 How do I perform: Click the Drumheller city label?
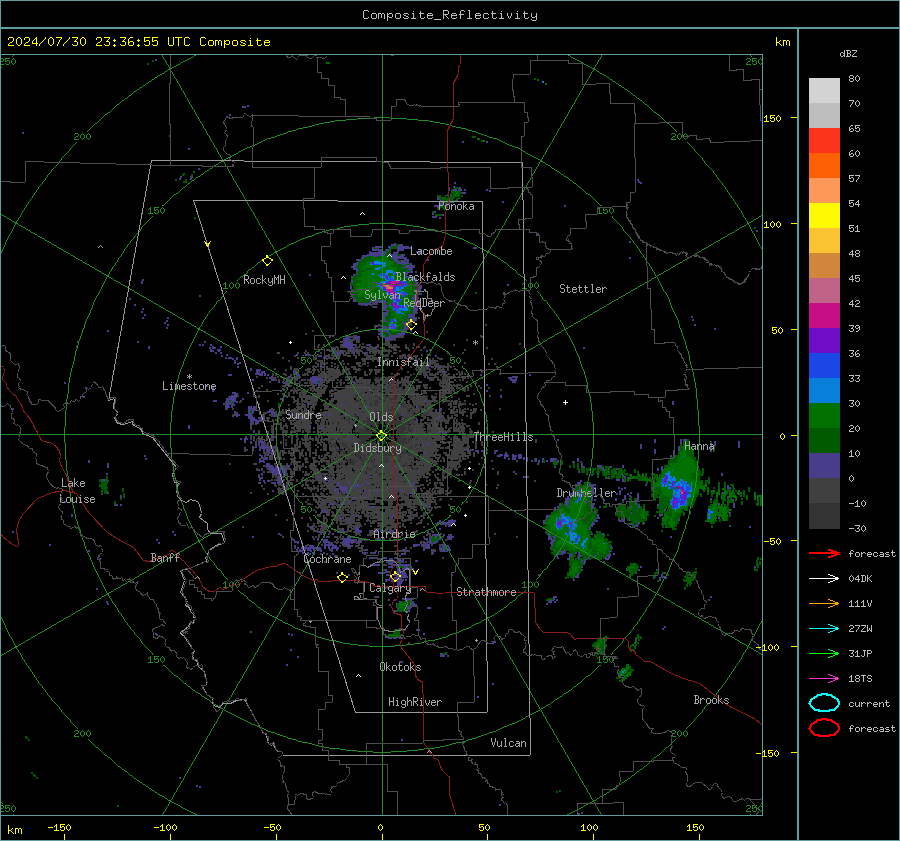click(586, 493)
